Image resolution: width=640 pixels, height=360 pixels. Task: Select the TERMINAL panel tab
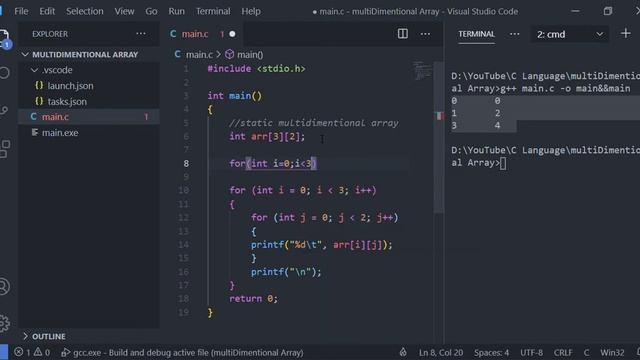476,34
